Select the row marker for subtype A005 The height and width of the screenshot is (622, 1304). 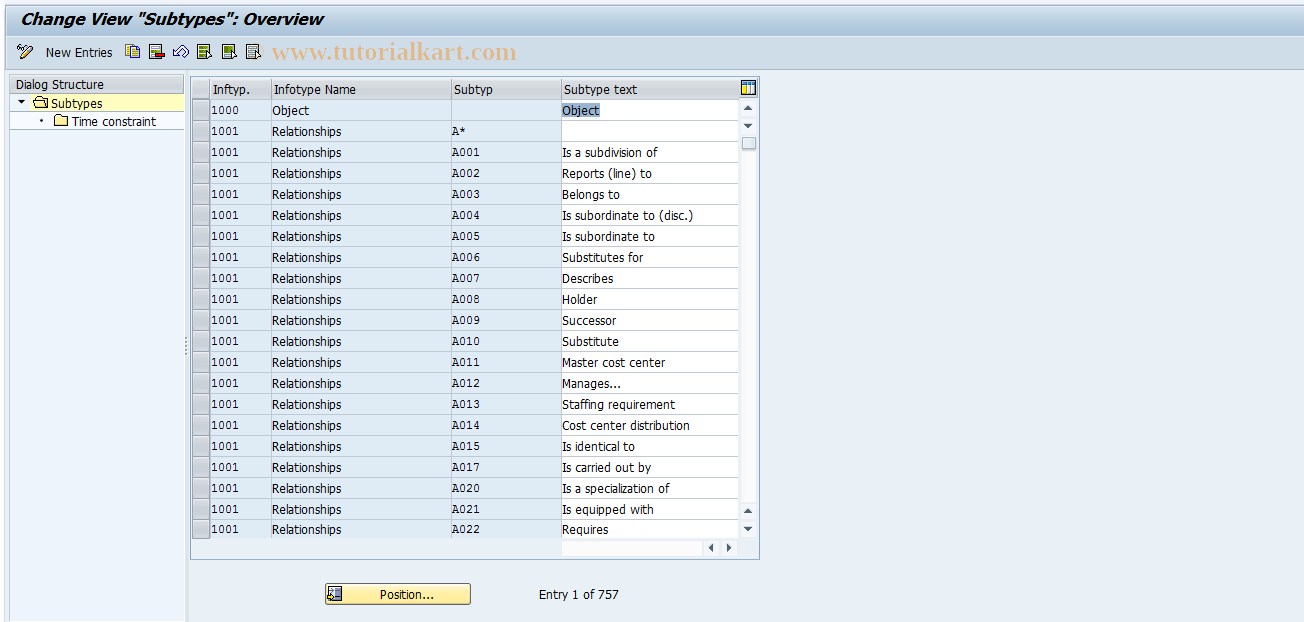(201, 236)
